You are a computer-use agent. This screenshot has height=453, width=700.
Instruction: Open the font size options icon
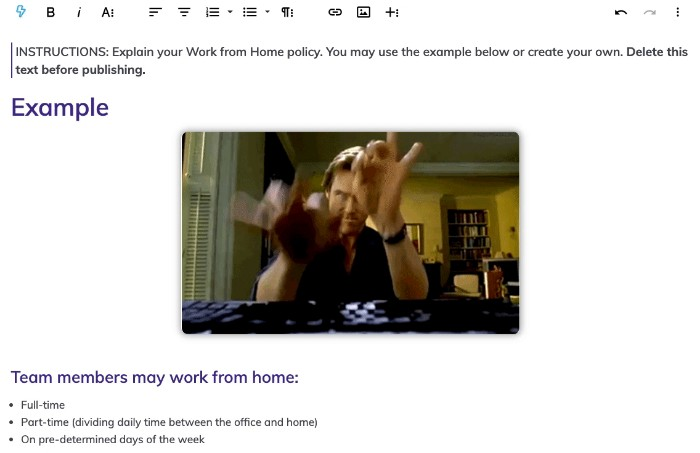[108, 12]
